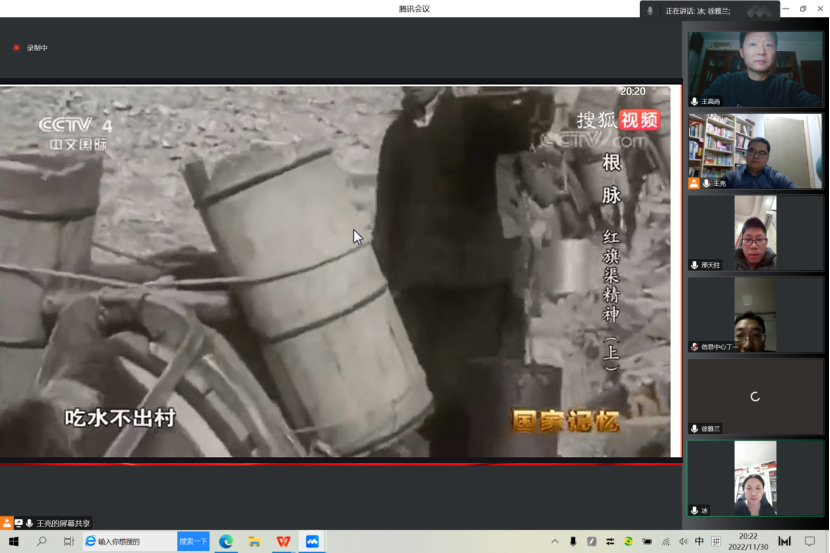Viewport: 830px width, 553px height.
Task: Toggle the 中 input language indicator
Action: [x=699, y=541]
